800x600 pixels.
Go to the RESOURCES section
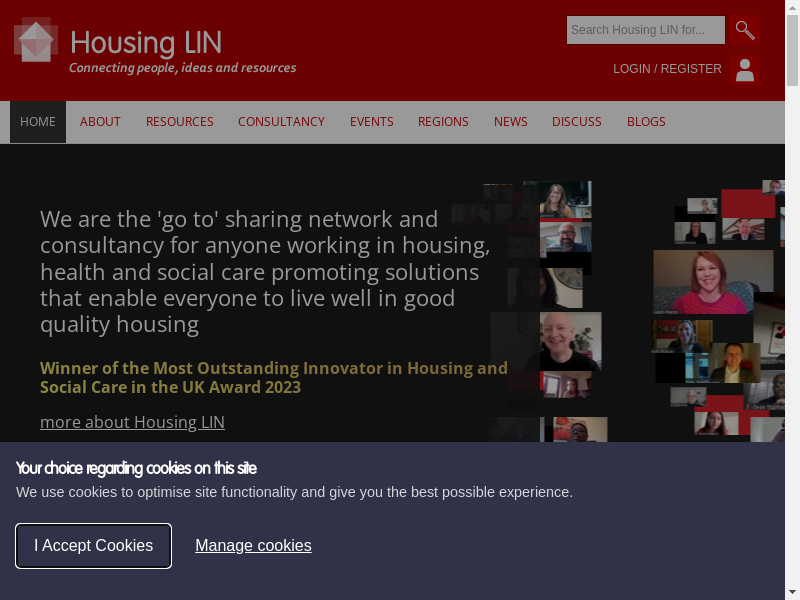click(x=180, y=122)
